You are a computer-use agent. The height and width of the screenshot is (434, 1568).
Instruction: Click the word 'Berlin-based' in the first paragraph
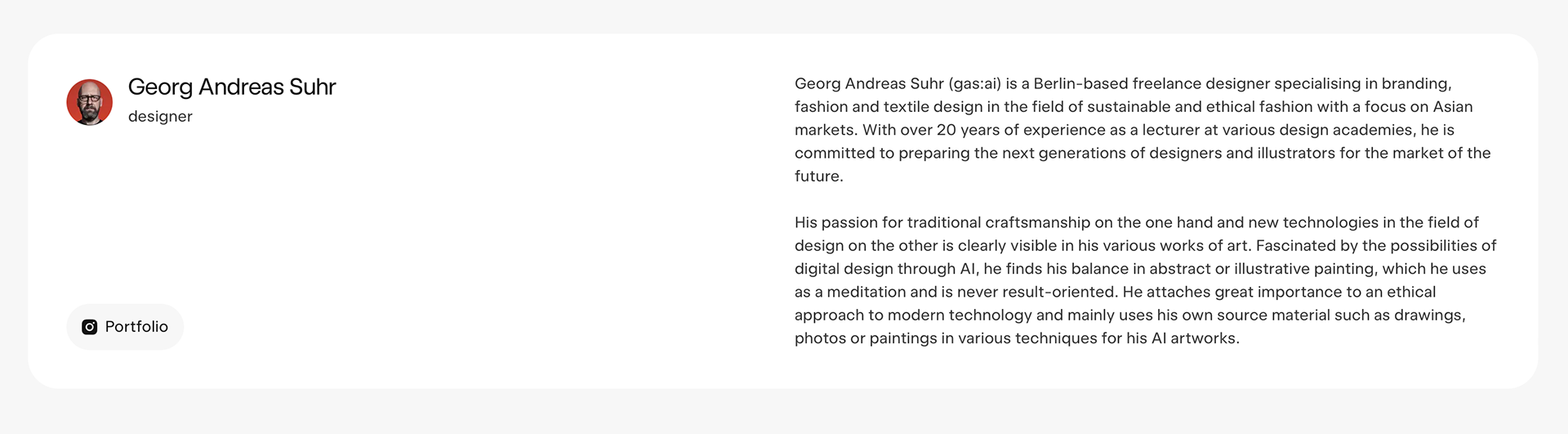(x=1080, y=83)
